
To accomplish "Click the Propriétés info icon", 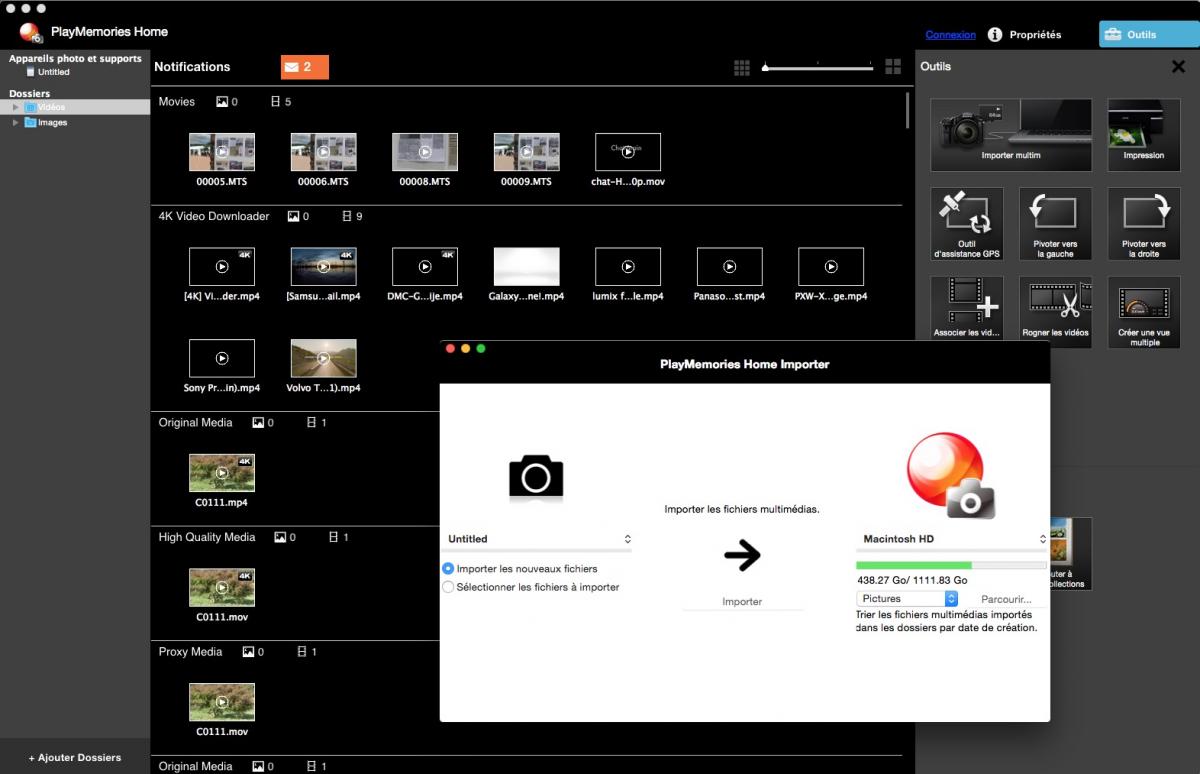I will [x=995, y=34].
